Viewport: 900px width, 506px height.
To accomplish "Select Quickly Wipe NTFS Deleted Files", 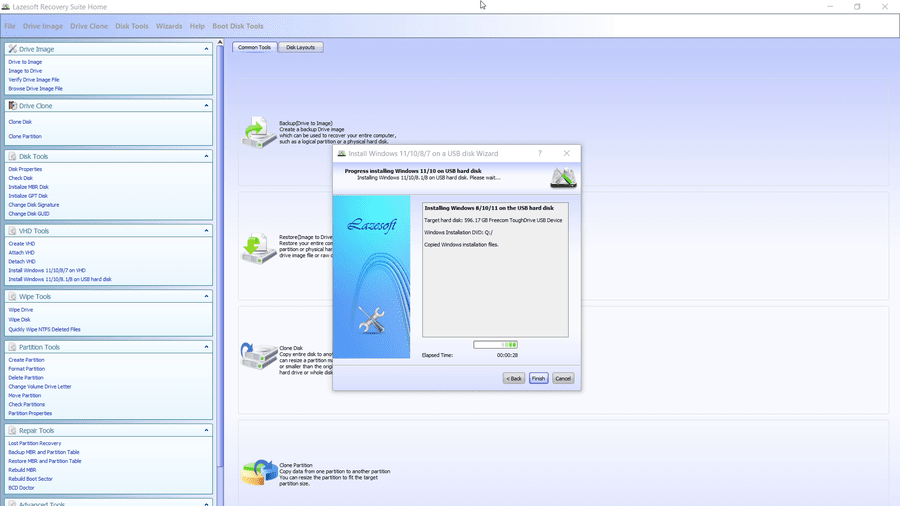I will click(45, 330).
